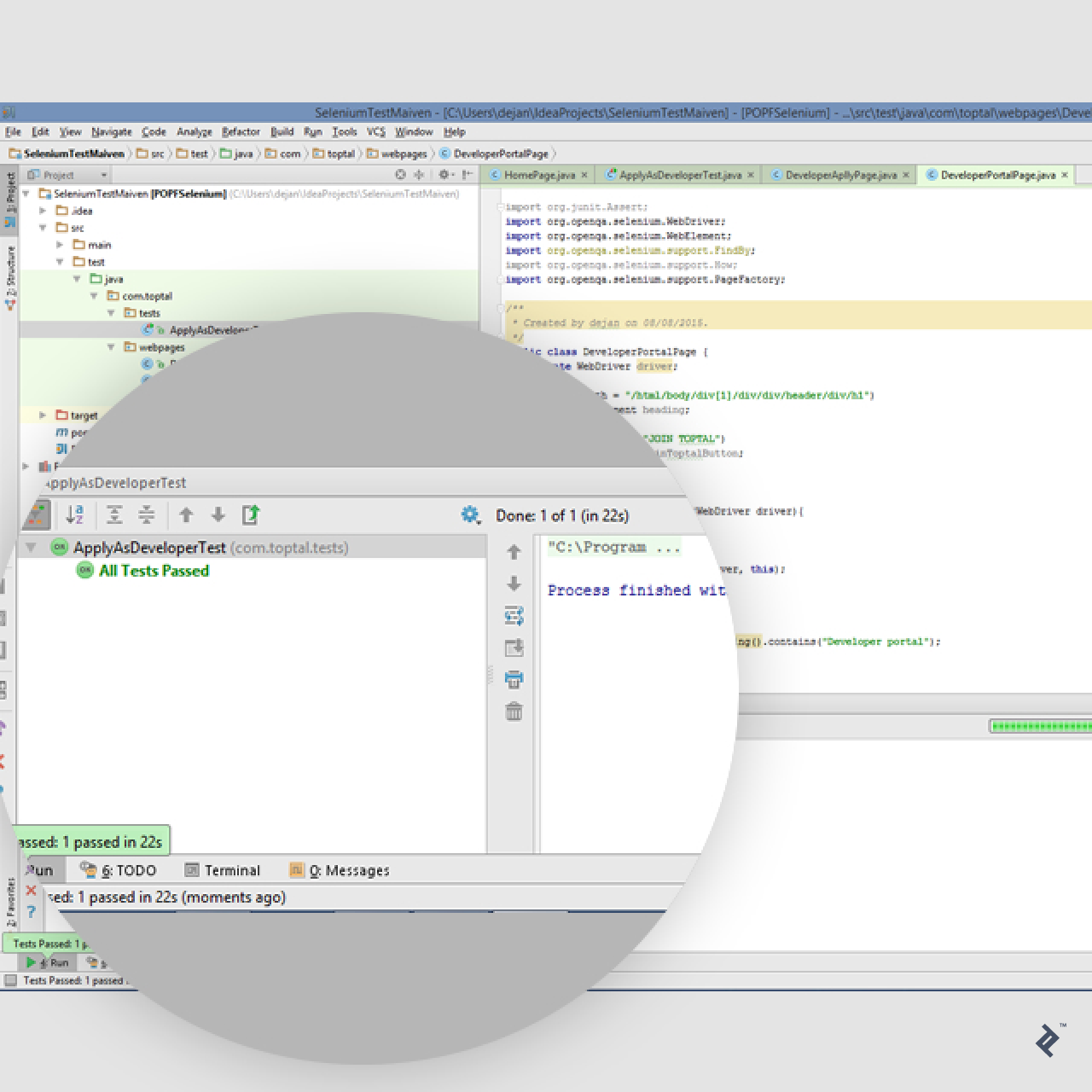Open the Refactor menu
The width and height of the screenshot is (1092, 1092).
pos(240,132)
